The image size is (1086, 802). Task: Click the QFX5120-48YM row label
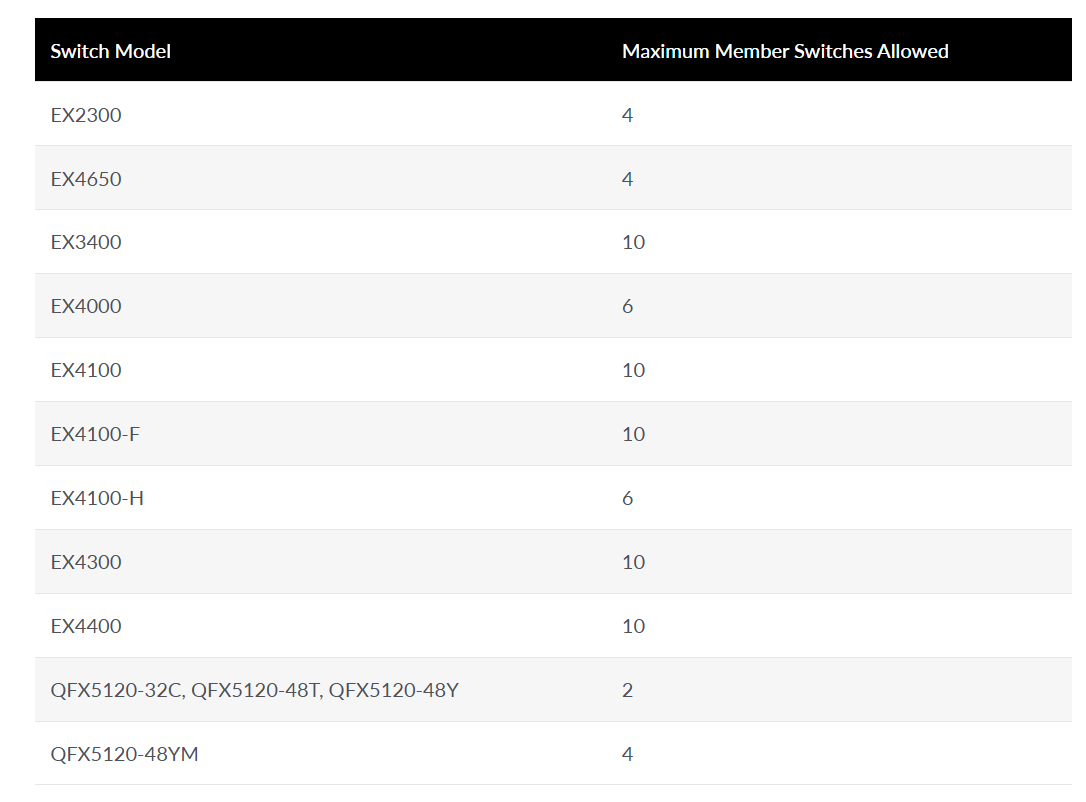tap(125, 754)
